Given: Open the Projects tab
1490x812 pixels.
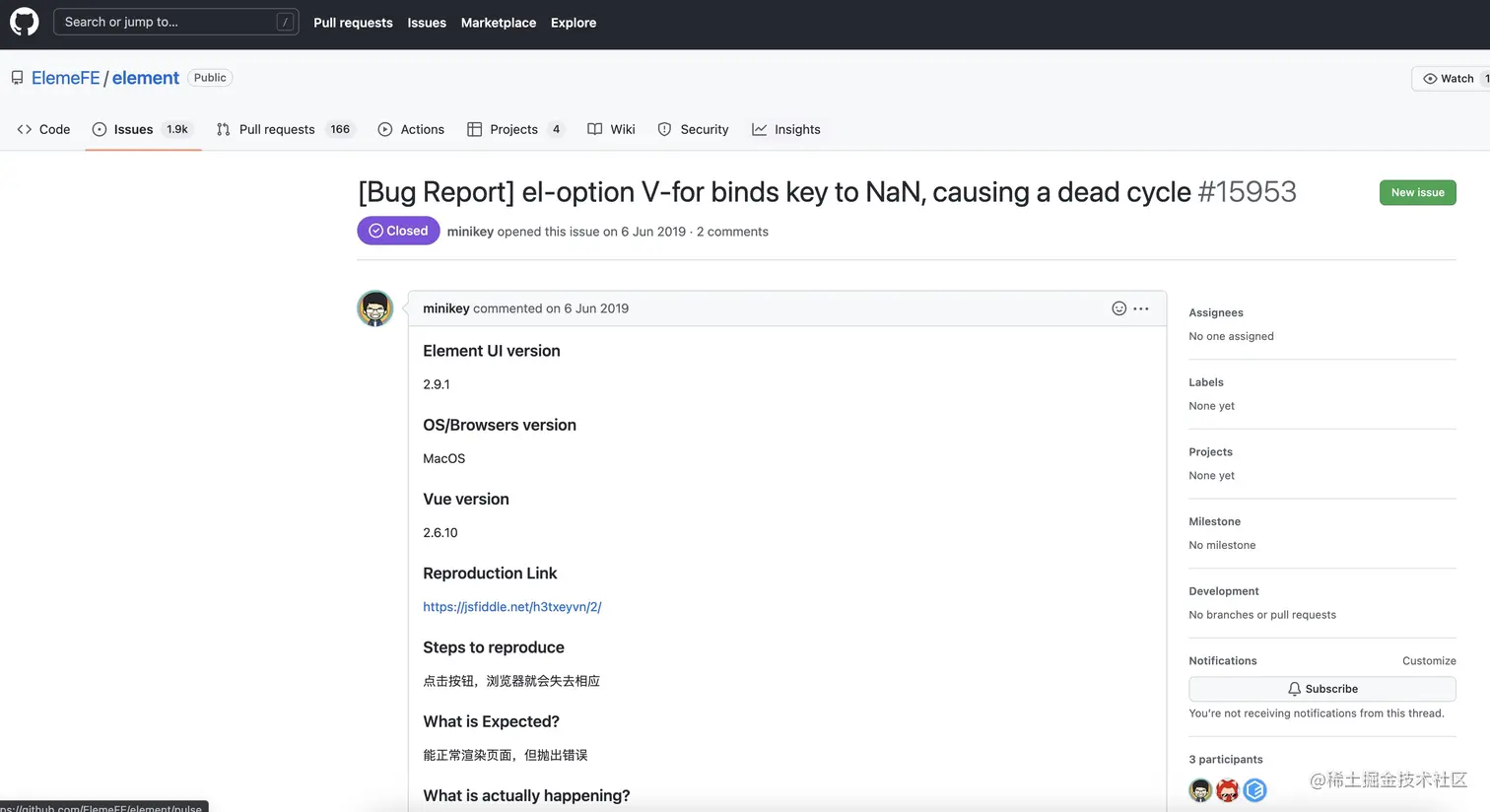Looking at the screenshot, I should point(516,129).
